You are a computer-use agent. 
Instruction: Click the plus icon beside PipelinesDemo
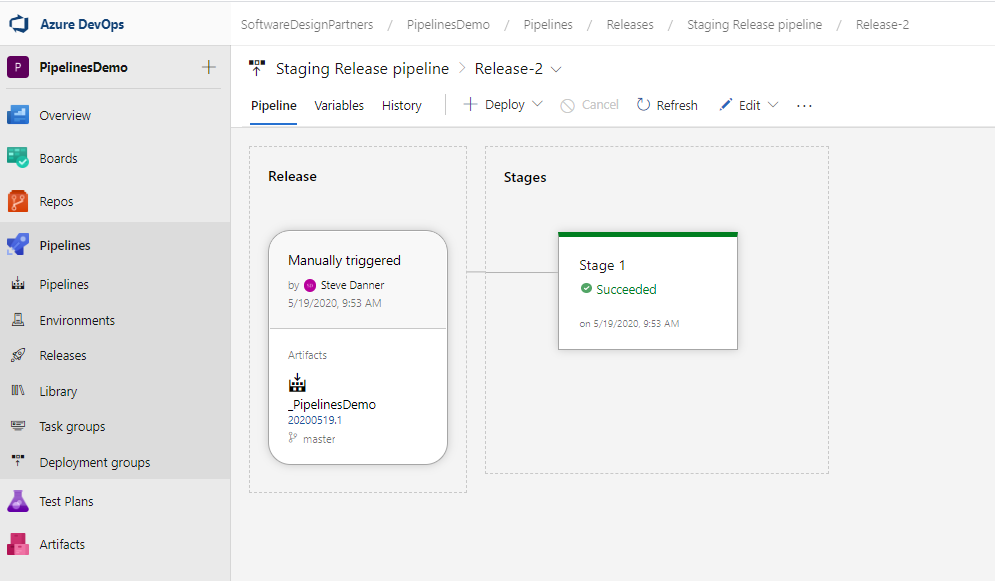[x=208, y=67]
